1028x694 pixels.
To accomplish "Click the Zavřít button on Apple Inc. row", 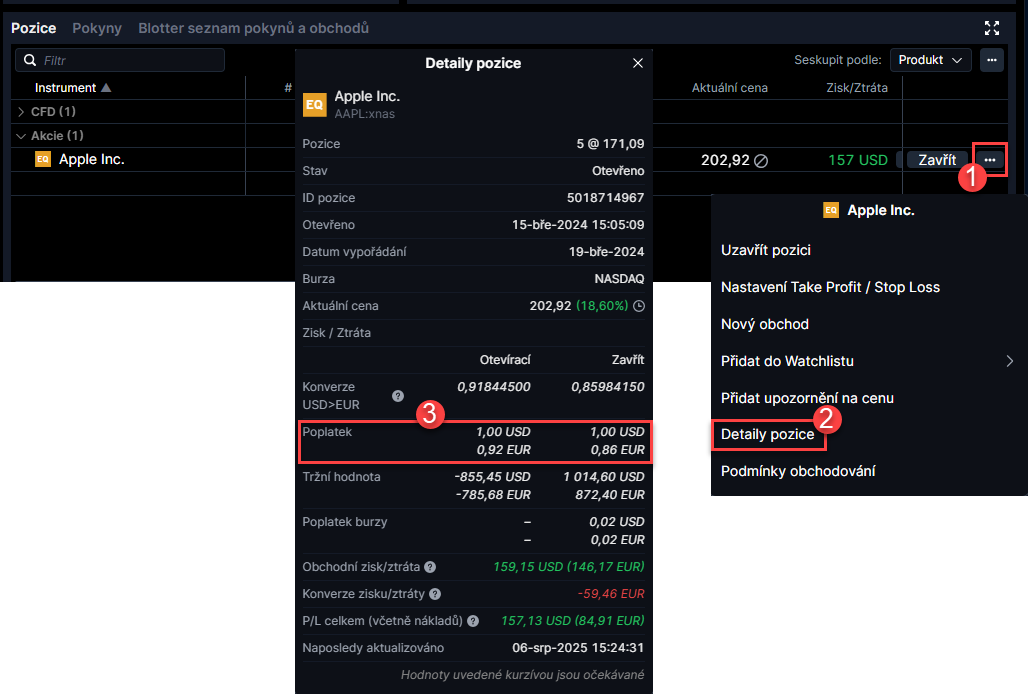I will (x=937, y=160).
